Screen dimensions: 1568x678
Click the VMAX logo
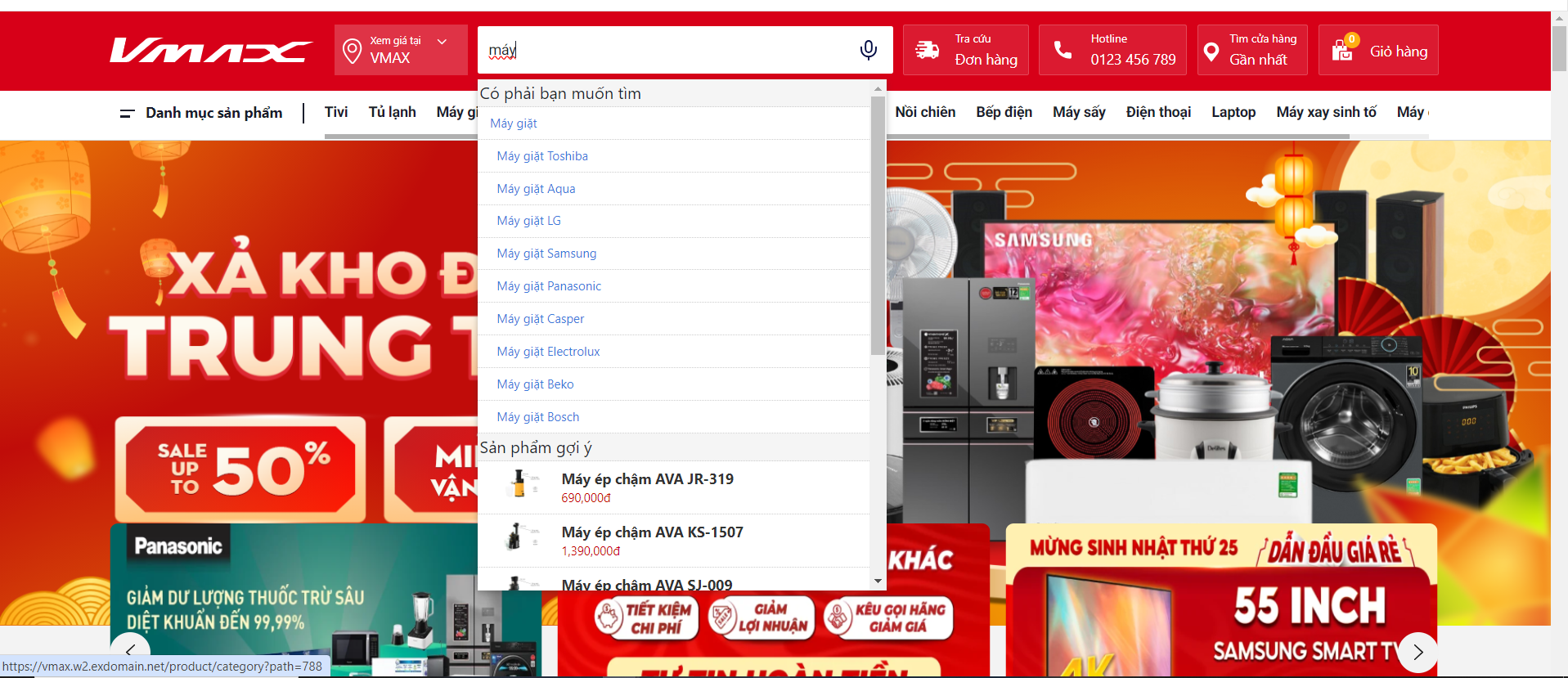[211, 51]
